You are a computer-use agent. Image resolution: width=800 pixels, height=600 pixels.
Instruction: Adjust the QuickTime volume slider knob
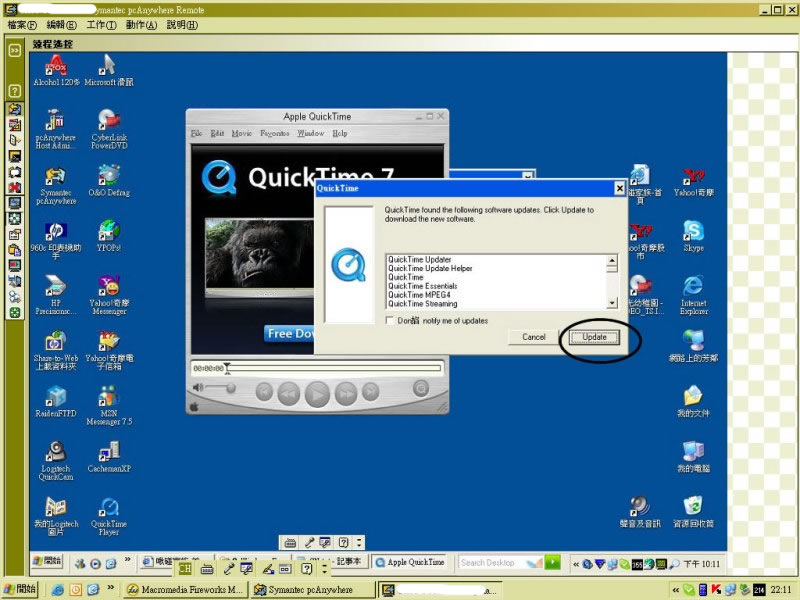(231, 389)
